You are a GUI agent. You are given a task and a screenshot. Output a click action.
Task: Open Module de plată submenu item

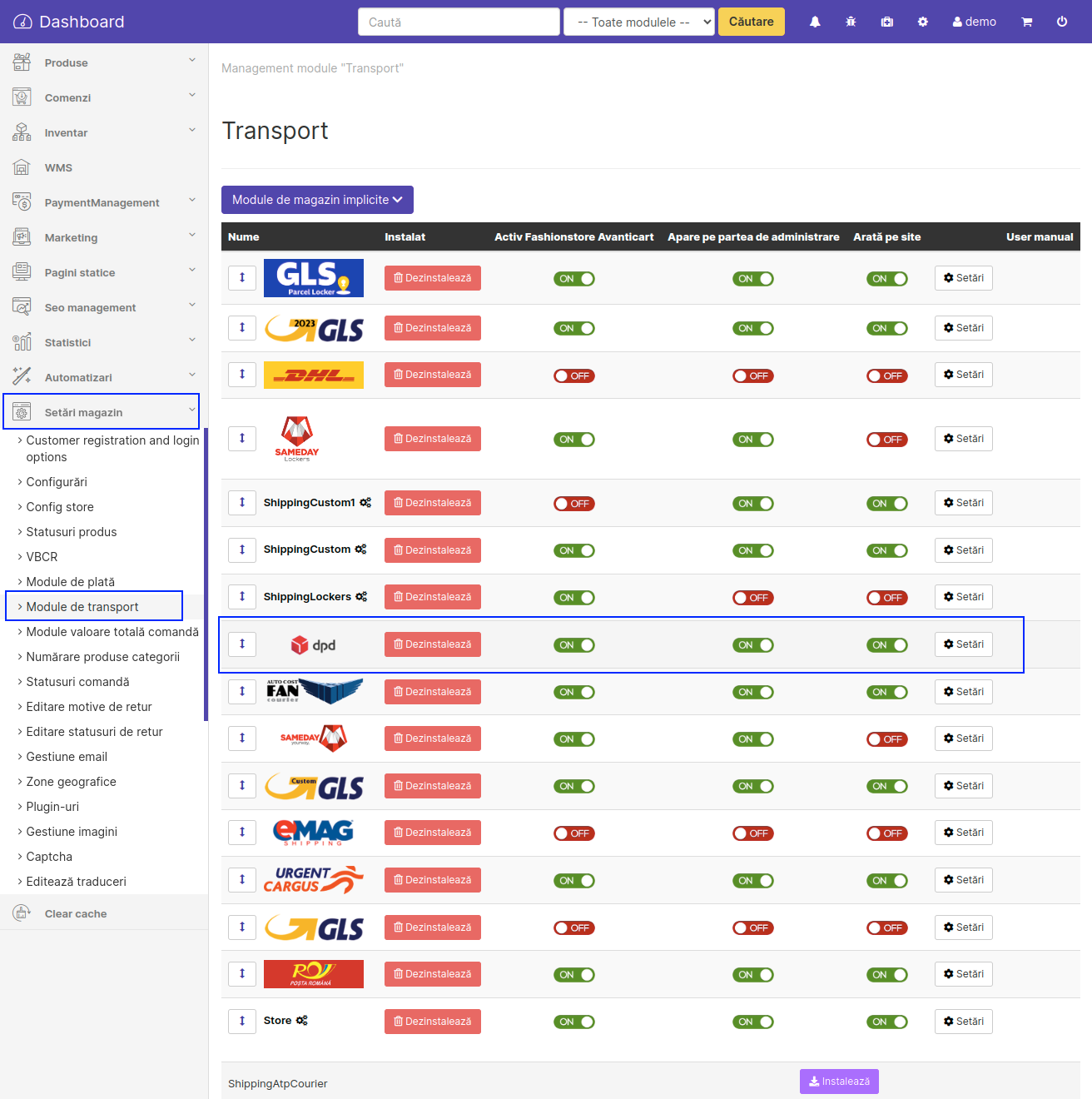click(71, 582)
